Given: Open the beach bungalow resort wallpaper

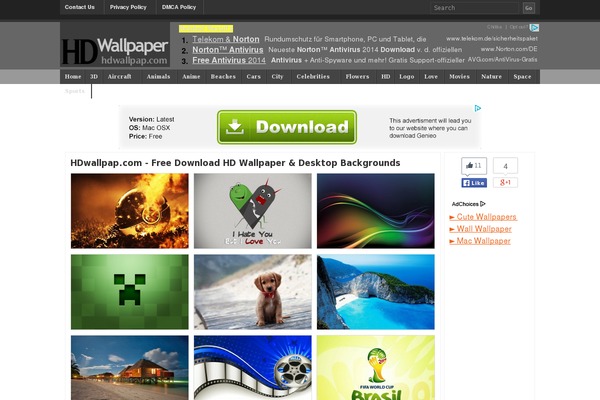Looking at the screenshot, I should pos(130,368).
